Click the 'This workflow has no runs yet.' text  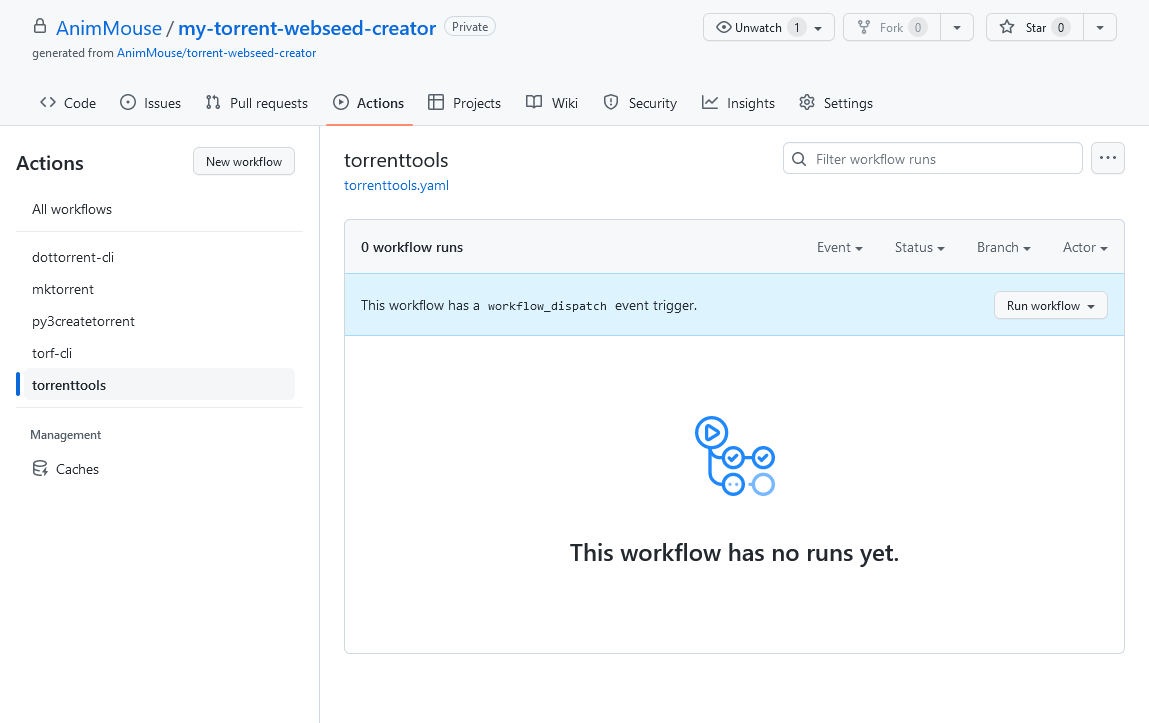tap(734, 553)
